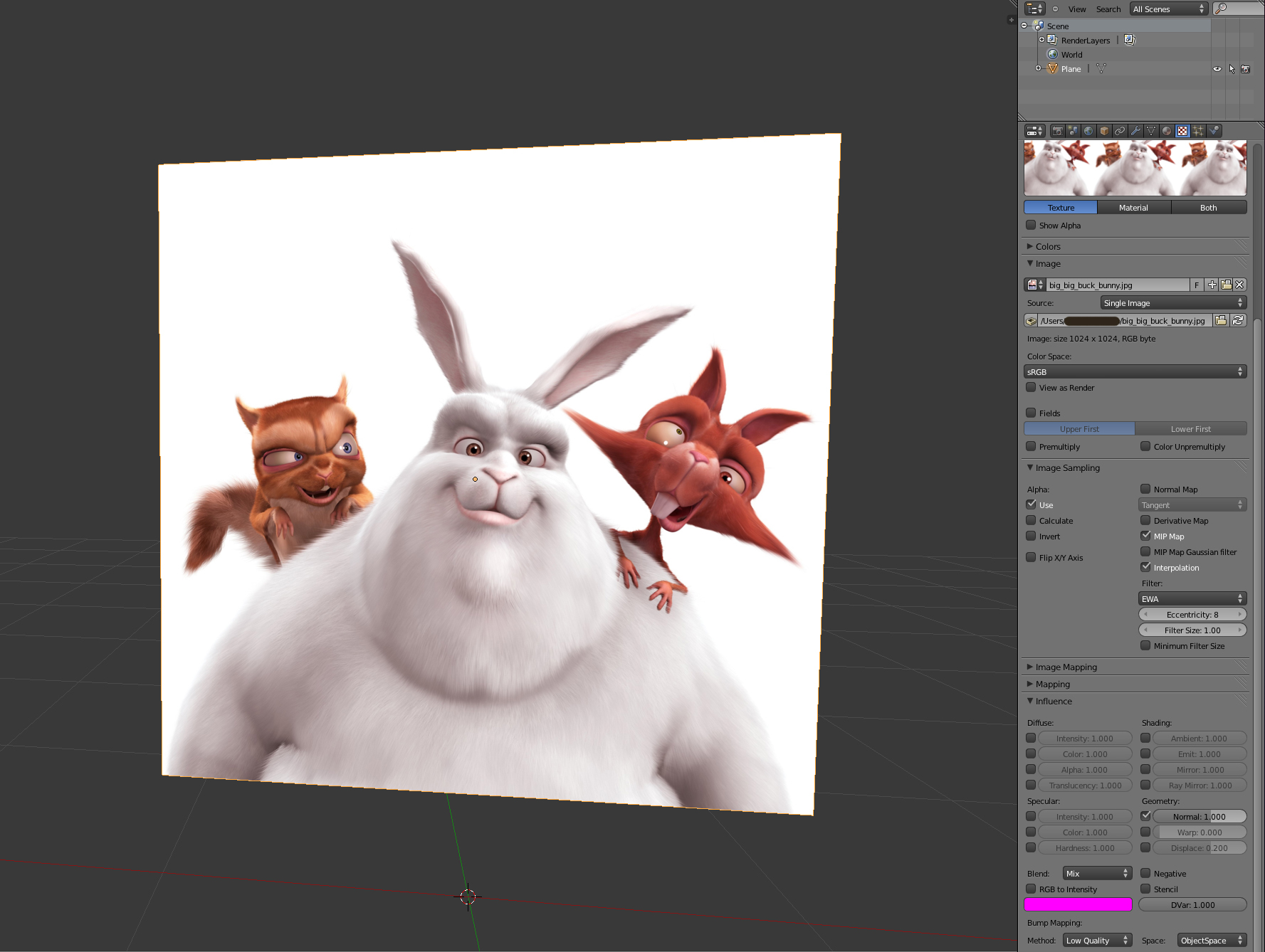Image resolution: width=1265 pixels, height=952 pixels.
Task: Click the Filter Size value field
Action: [1192, 630]
